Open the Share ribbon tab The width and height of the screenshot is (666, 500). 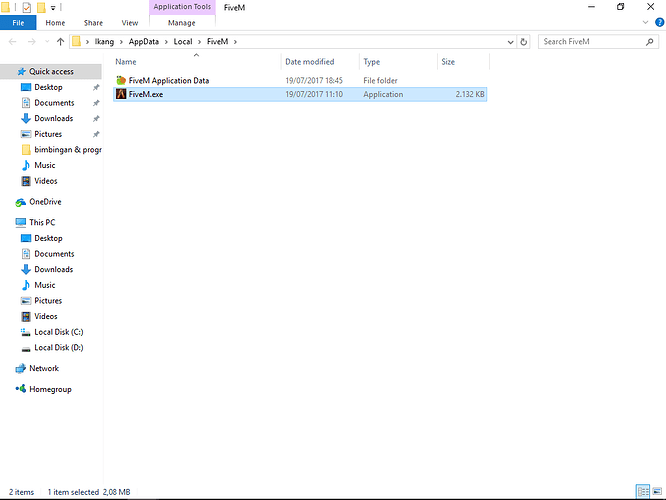(93, 23)
